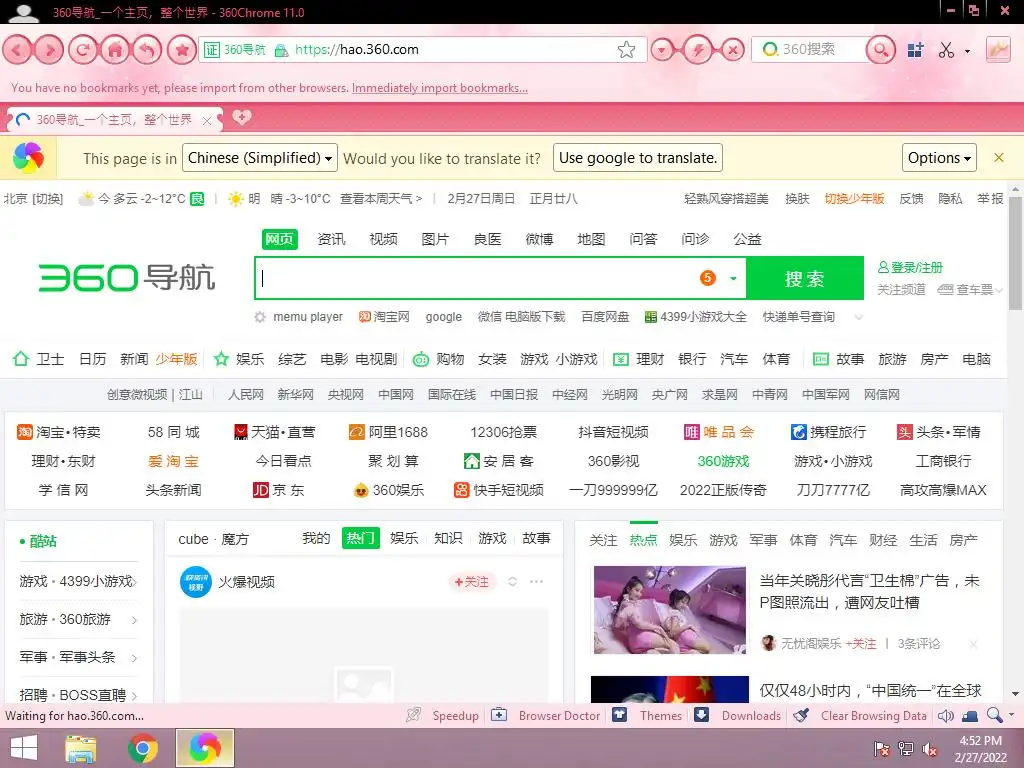Image resolution: width=1024 pixels, height=768 pixels.
Task: Click the undo closed tab icon
Action: pyautogui.click(x=148, y=50)
